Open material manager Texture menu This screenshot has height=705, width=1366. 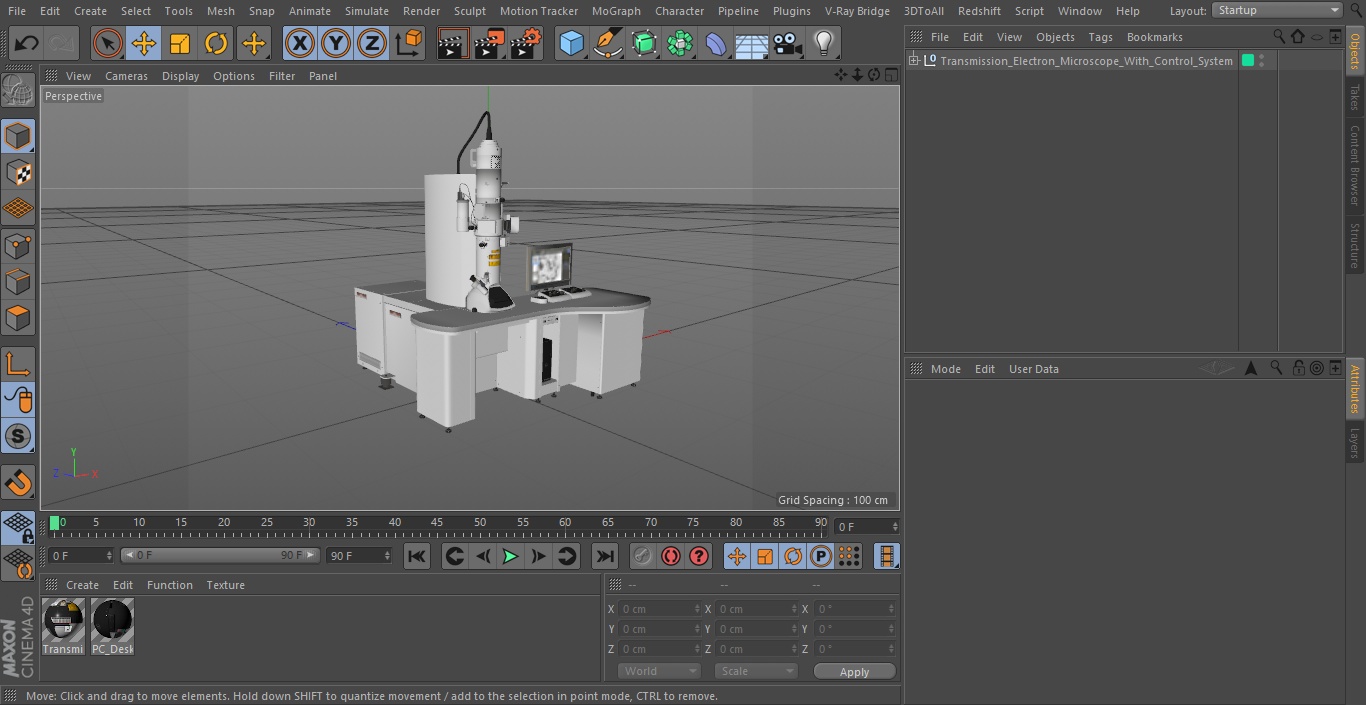click(226, 585)
